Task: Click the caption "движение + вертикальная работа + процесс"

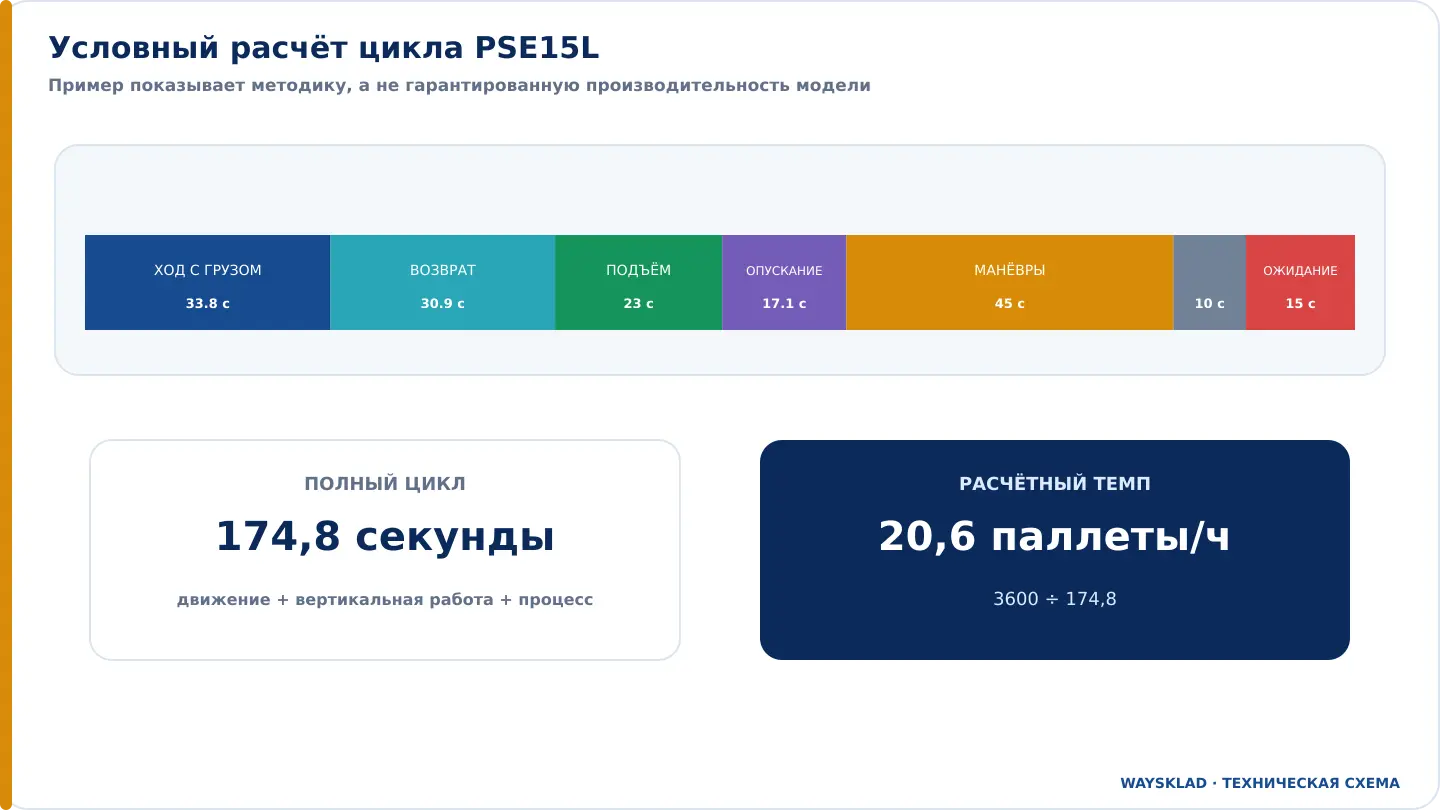Action: pyautogui.click(x=385, y=600)
